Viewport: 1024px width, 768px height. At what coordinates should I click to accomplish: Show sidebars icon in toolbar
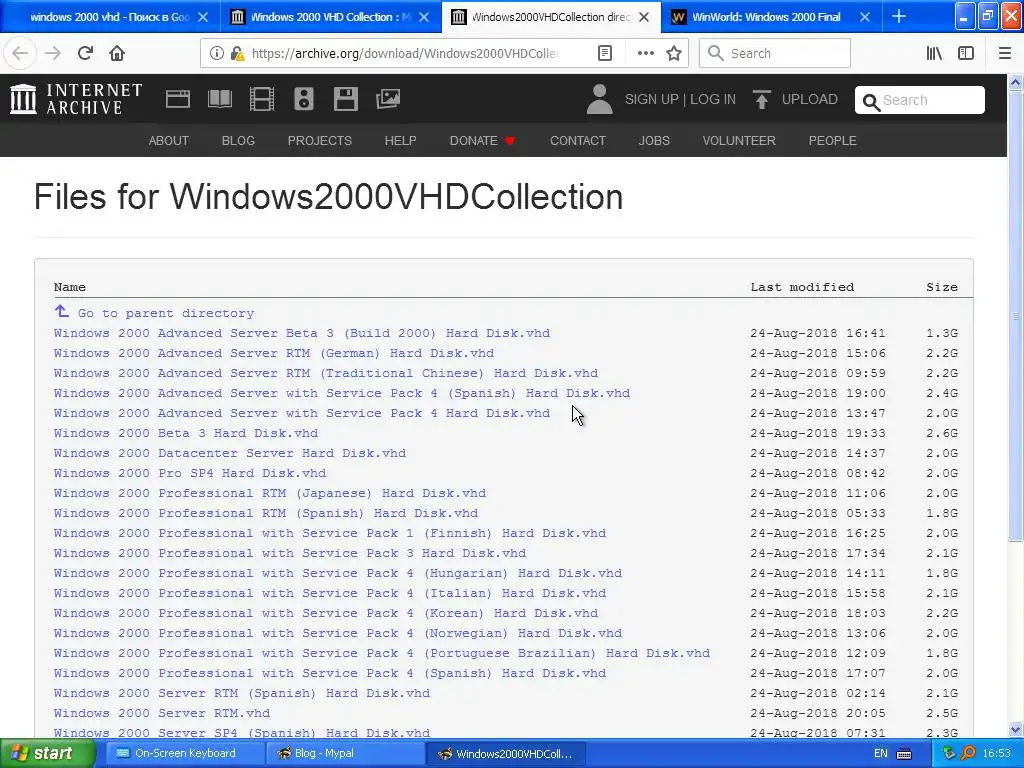click(966, 53)
